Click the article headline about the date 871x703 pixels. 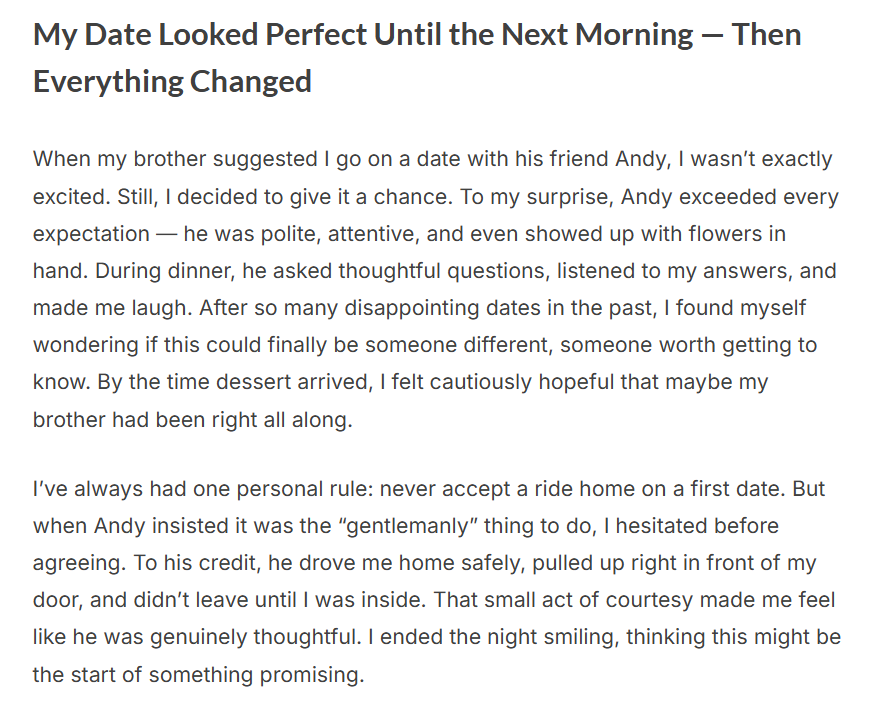click(417, 58)
